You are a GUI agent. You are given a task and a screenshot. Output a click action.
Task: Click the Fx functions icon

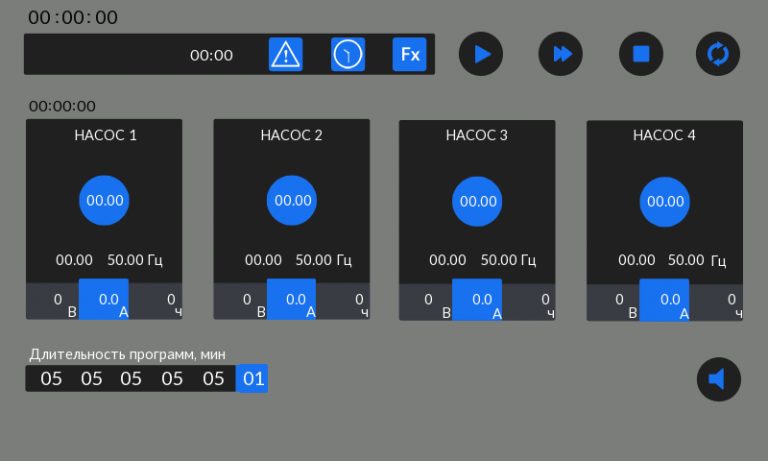point(410,54)
